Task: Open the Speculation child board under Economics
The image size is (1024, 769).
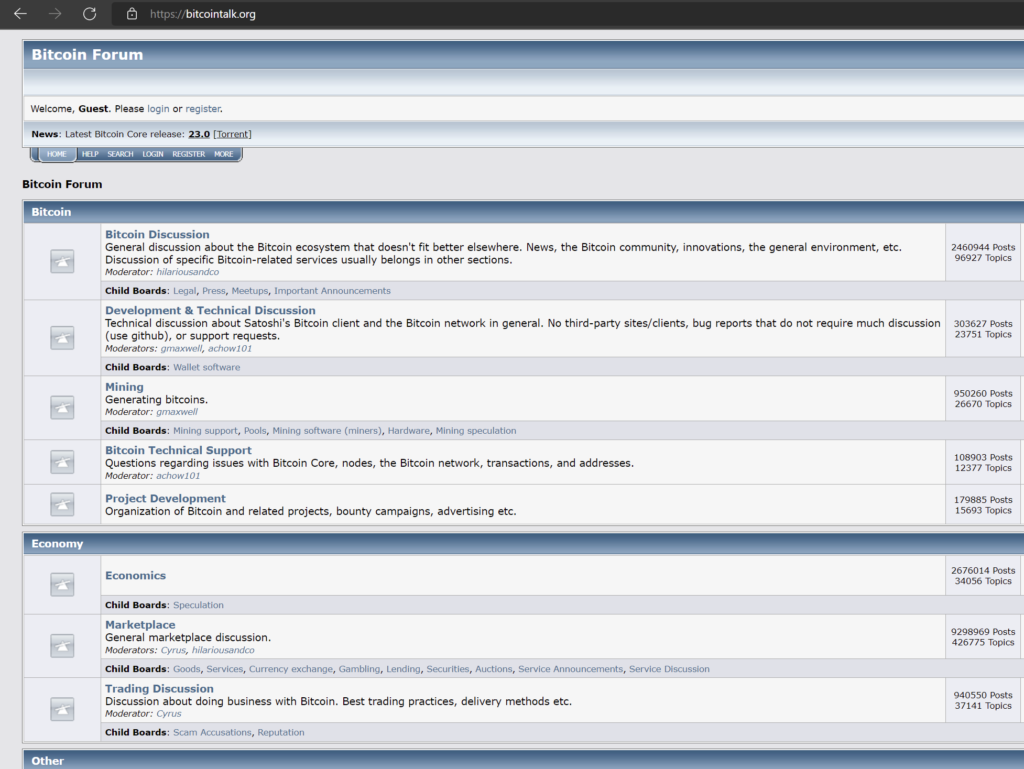Action: 199,605
